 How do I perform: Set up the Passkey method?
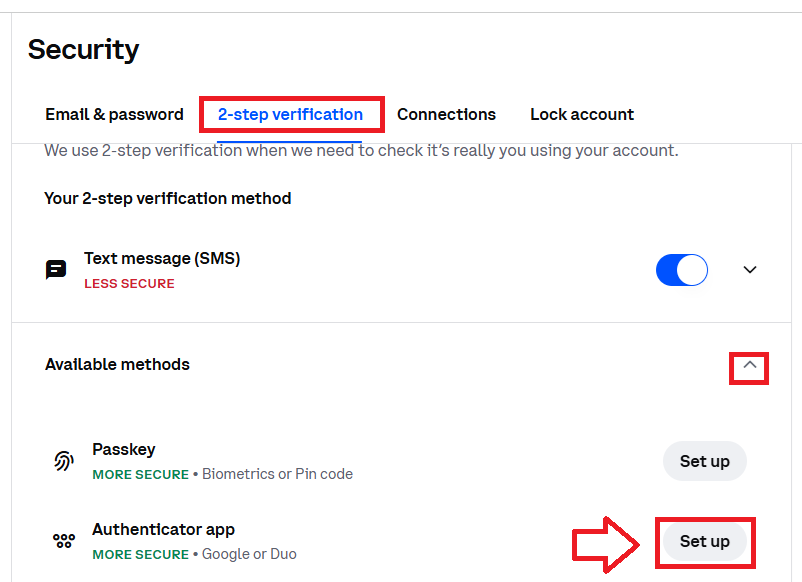click(704, 461)
